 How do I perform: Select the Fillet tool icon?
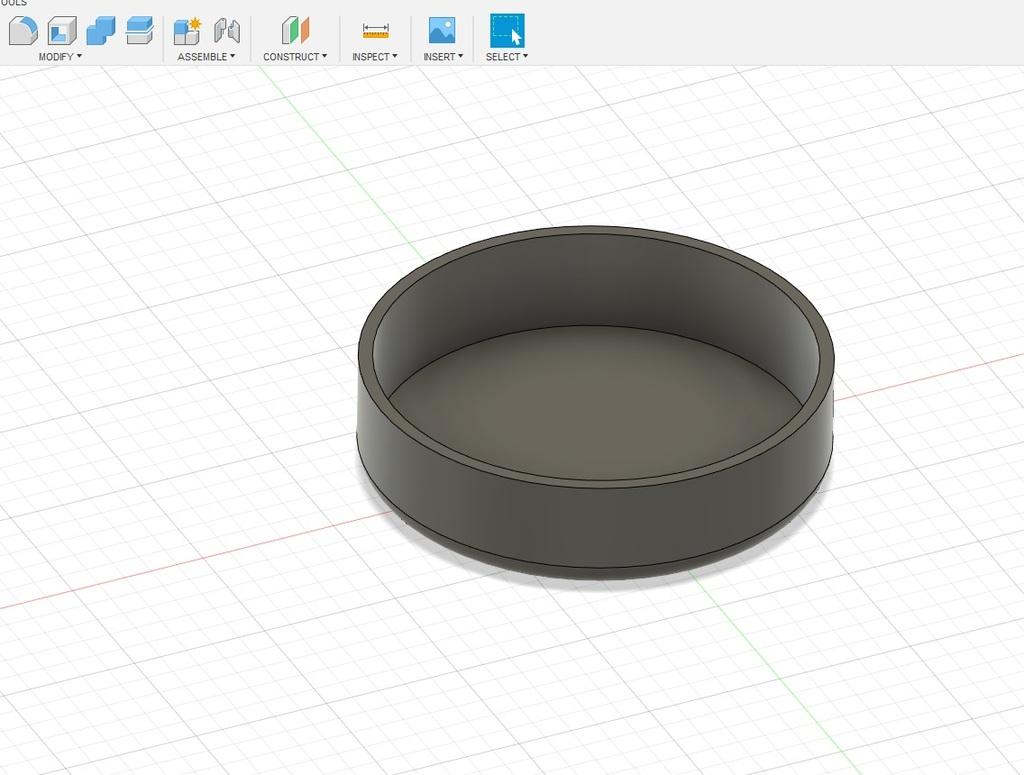pos(23,31)
